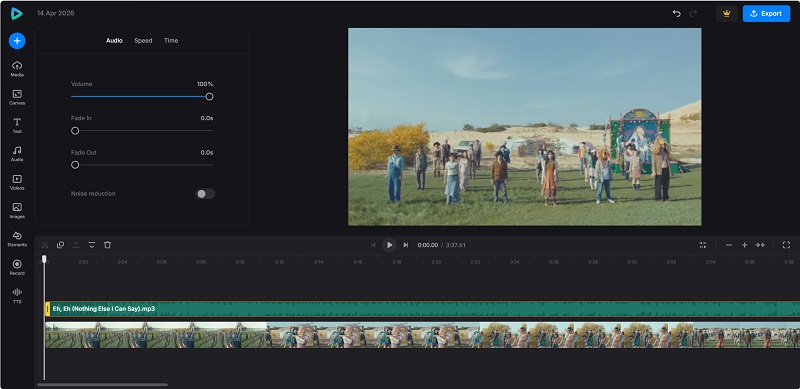Play the video preview
800x389 pixels.
click(389, 245)
